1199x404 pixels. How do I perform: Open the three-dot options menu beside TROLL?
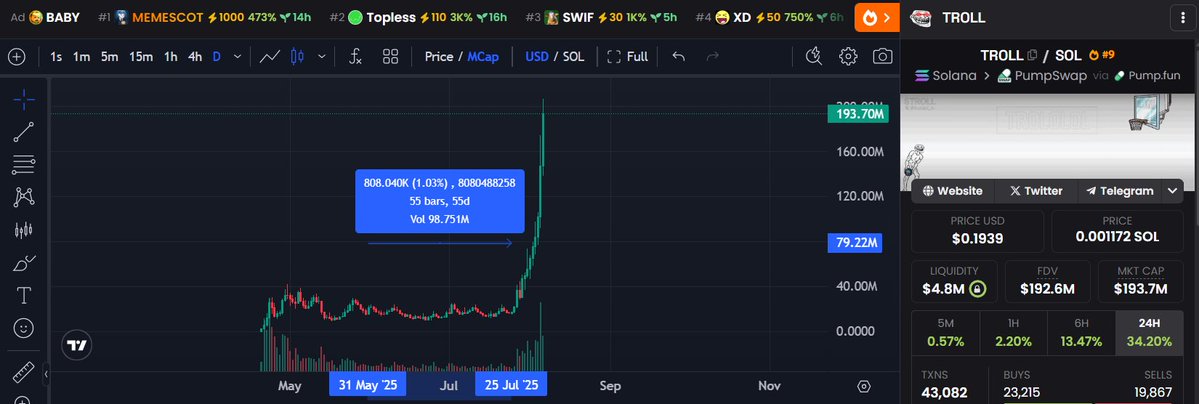1184,18
